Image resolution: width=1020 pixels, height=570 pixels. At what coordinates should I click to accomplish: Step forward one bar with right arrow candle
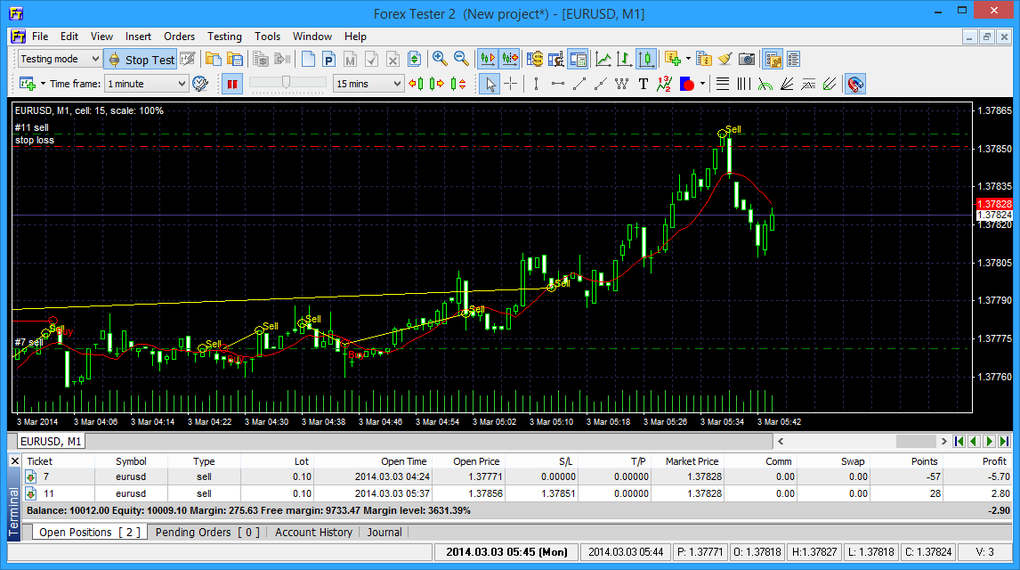point(437,83)
